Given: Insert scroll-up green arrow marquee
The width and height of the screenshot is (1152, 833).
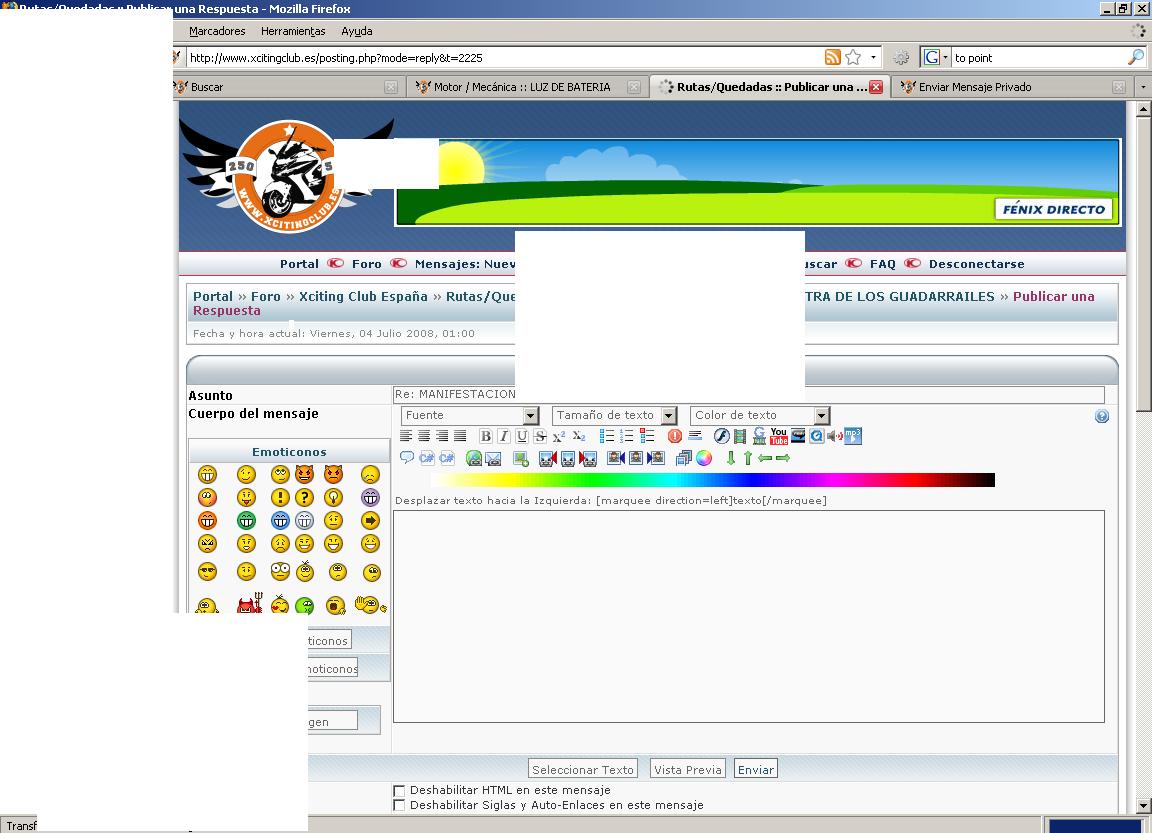Looking at the screenshot, I should (x=748, y=458).
